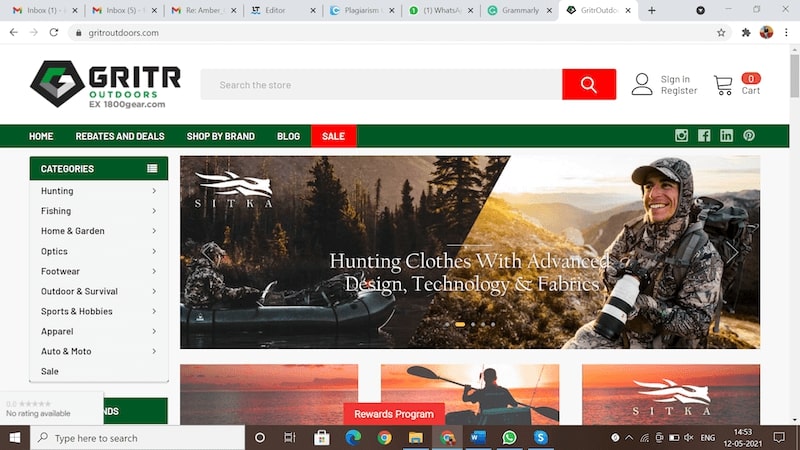Click in the Search the store field
Screen dimensions: 800x450
point(381,84)
